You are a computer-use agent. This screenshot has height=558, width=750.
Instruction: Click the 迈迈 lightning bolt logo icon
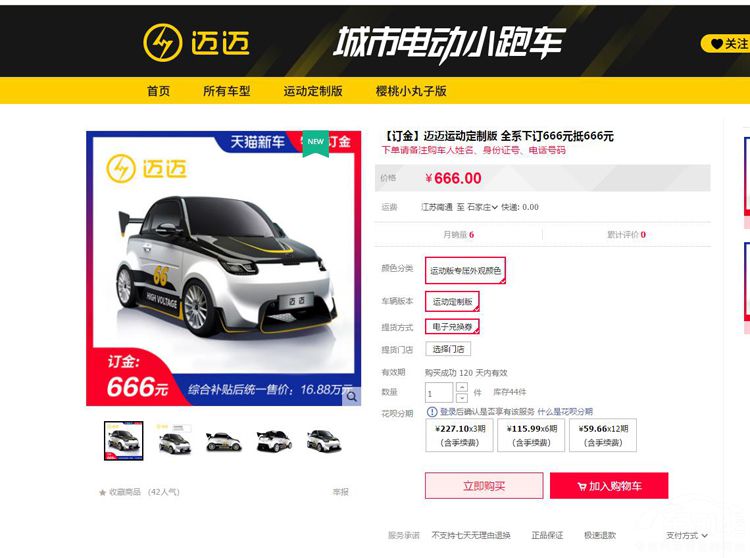click(163, 43)
